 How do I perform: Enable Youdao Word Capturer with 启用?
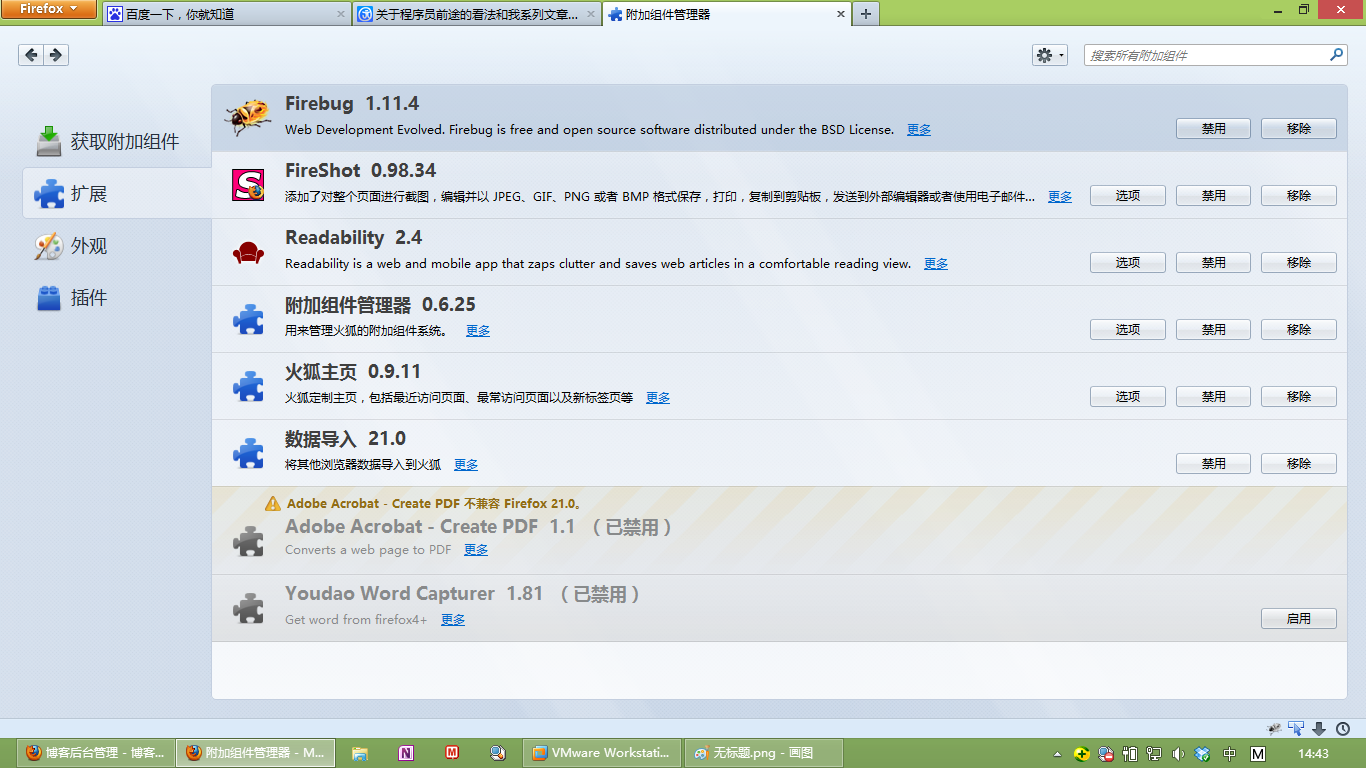pyautogui.click(x=1299, y=619)
